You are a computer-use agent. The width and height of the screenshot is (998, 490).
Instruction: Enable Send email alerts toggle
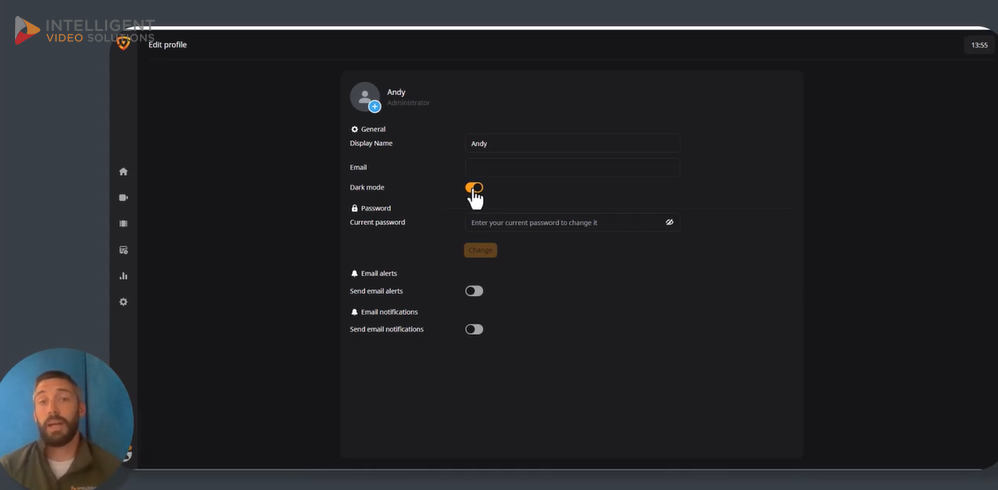tap(474, 291)
